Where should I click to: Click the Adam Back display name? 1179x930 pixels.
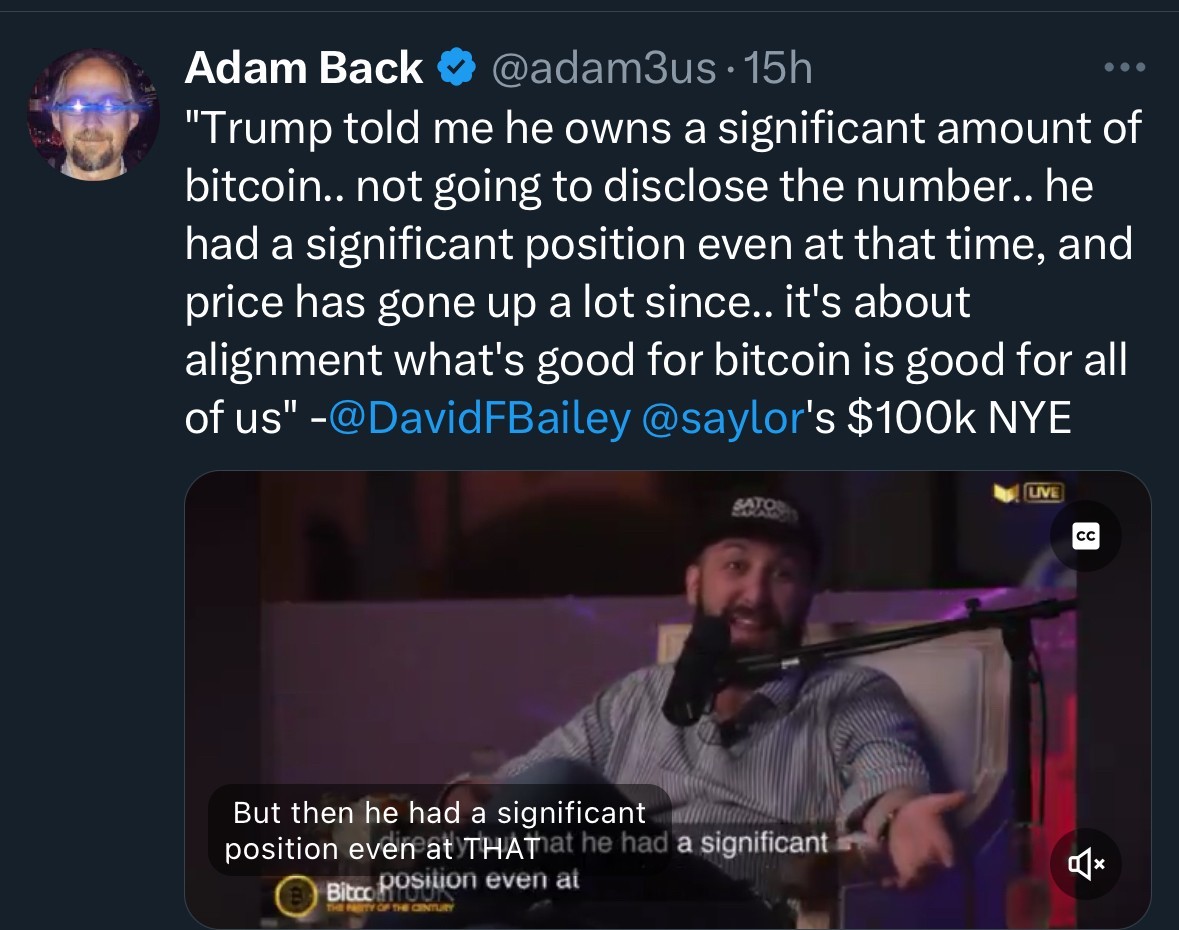click(303, 68)
